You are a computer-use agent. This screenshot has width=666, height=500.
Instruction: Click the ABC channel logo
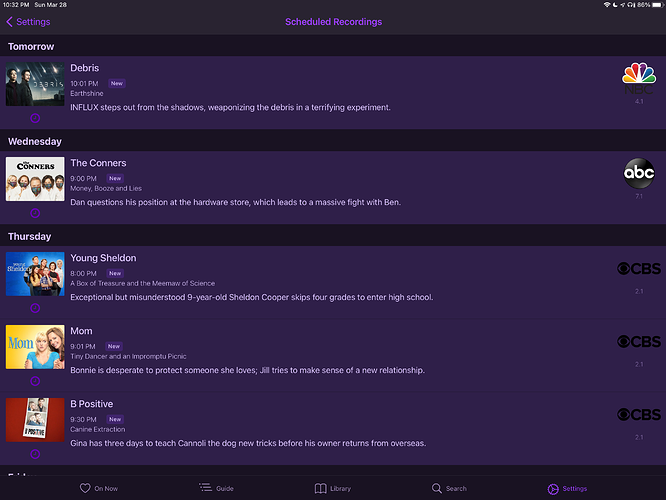point(639,173)
